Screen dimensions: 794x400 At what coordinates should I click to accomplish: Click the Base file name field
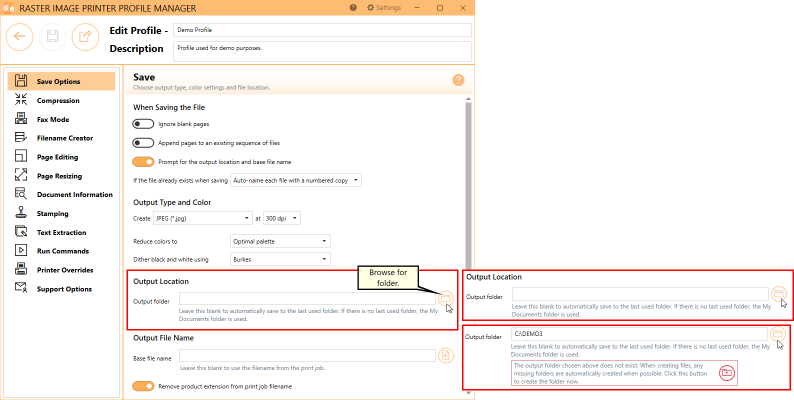pyautogui.click(x=307, y=355)
